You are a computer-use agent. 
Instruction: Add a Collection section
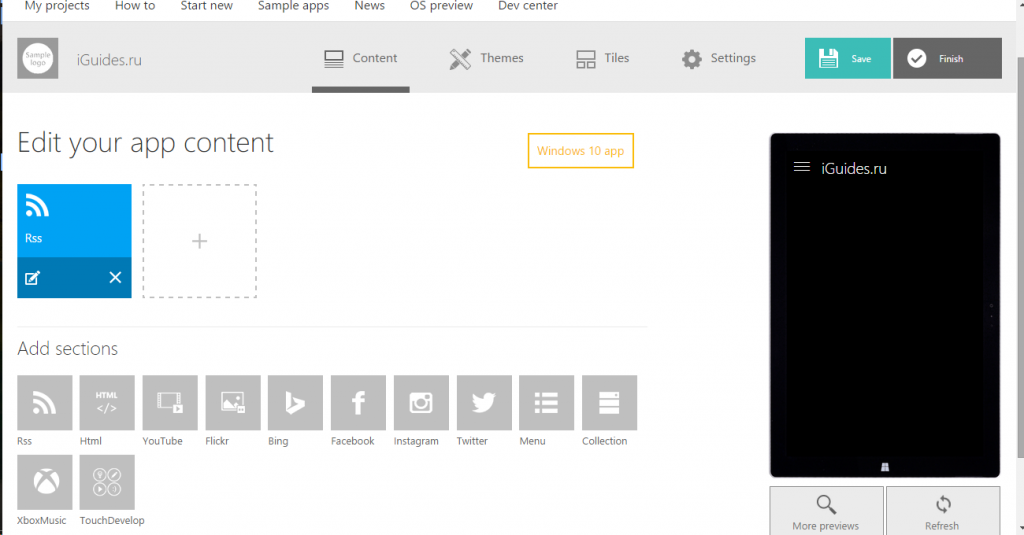[609, 402]
